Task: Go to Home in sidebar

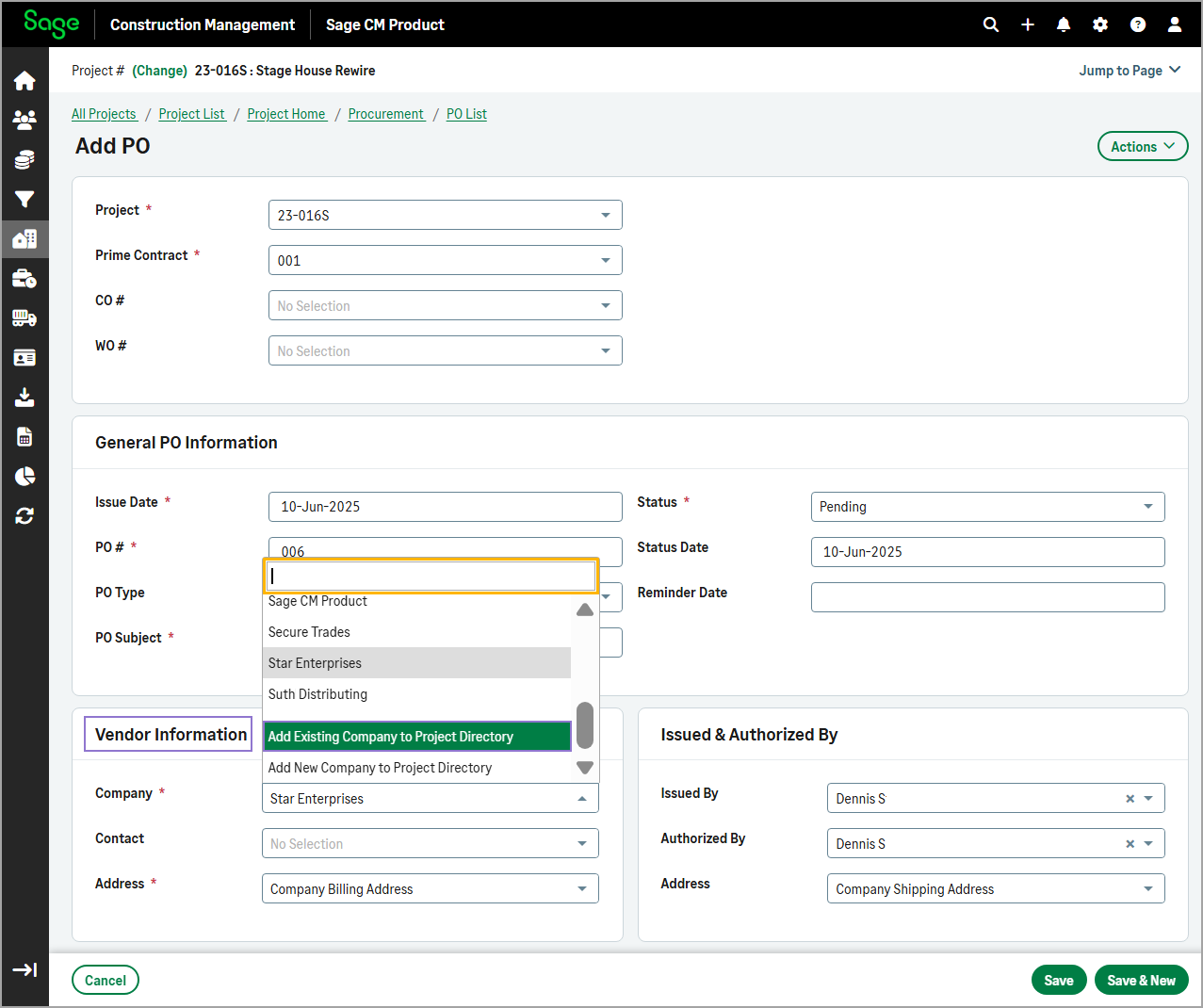Action: point(24,81)
